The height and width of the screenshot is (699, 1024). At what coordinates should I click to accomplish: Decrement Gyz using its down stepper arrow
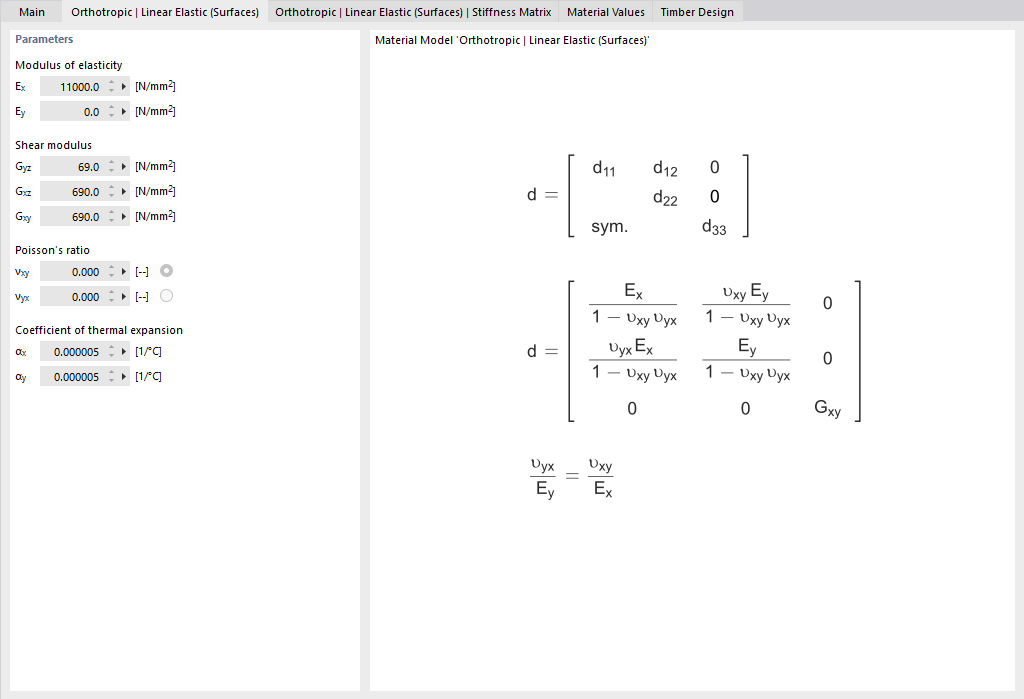(111, 170)
